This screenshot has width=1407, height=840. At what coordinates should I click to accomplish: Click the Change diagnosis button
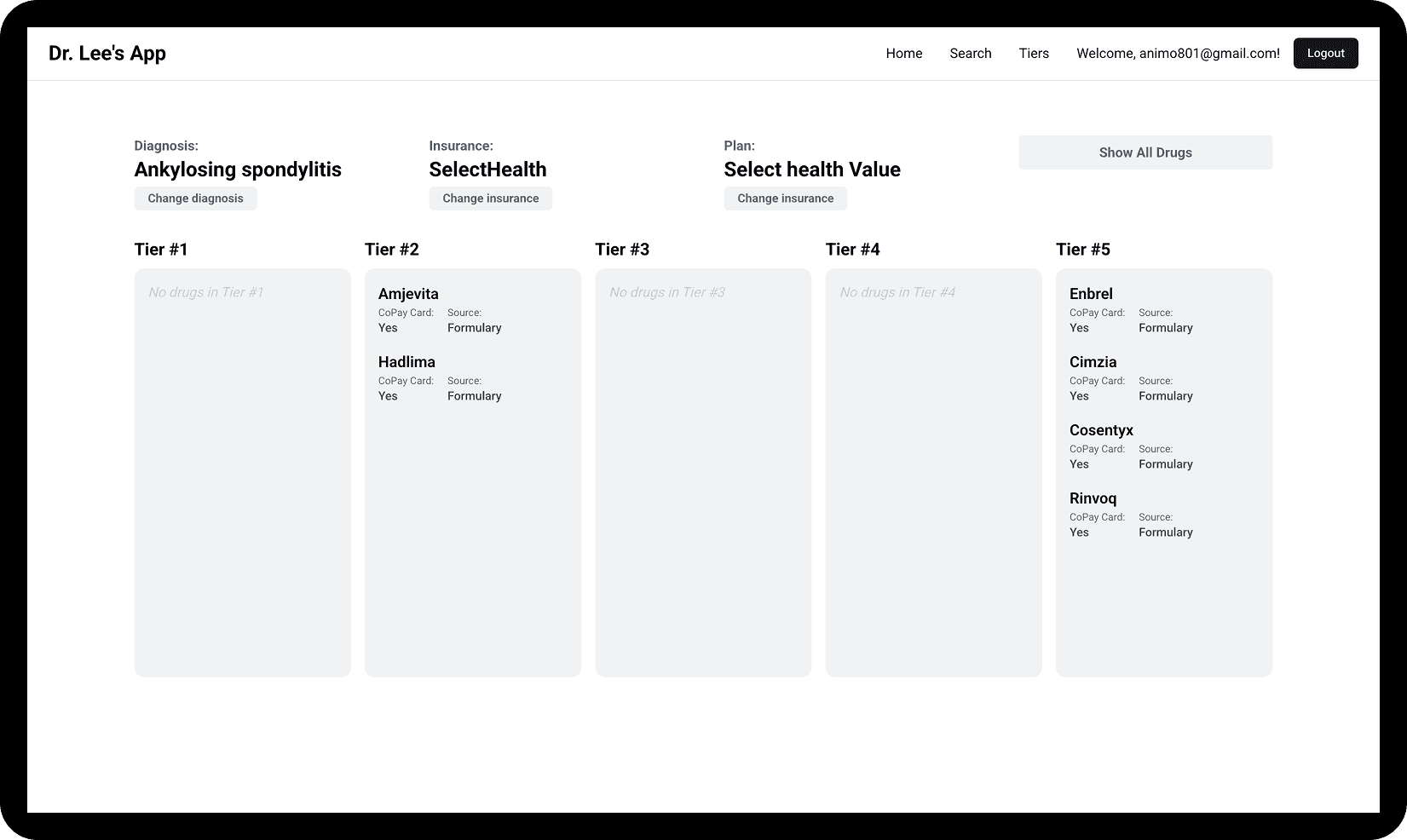pyautogui.click(x=195, y=198)
